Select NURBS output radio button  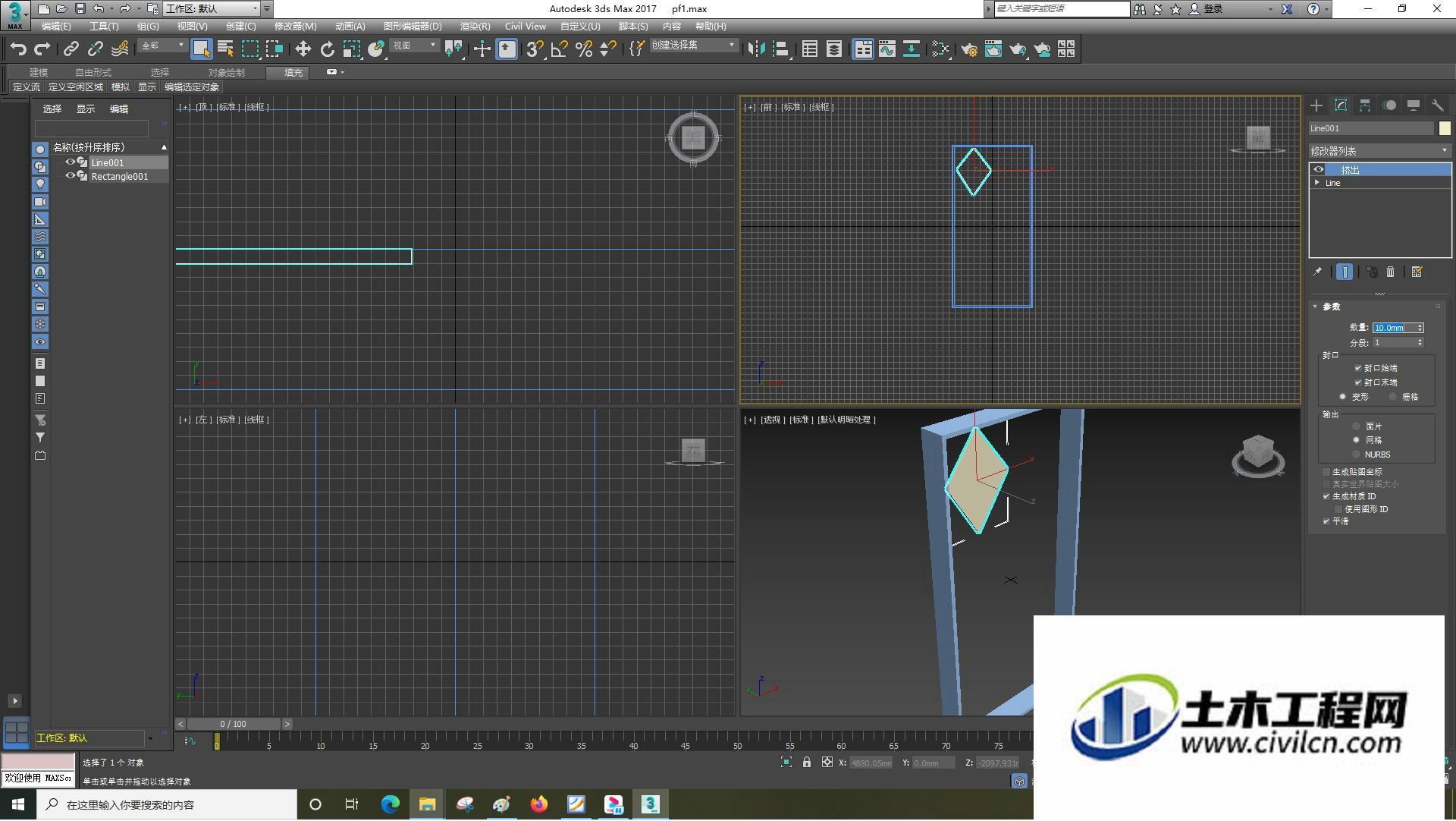(x=1356, y=455)
